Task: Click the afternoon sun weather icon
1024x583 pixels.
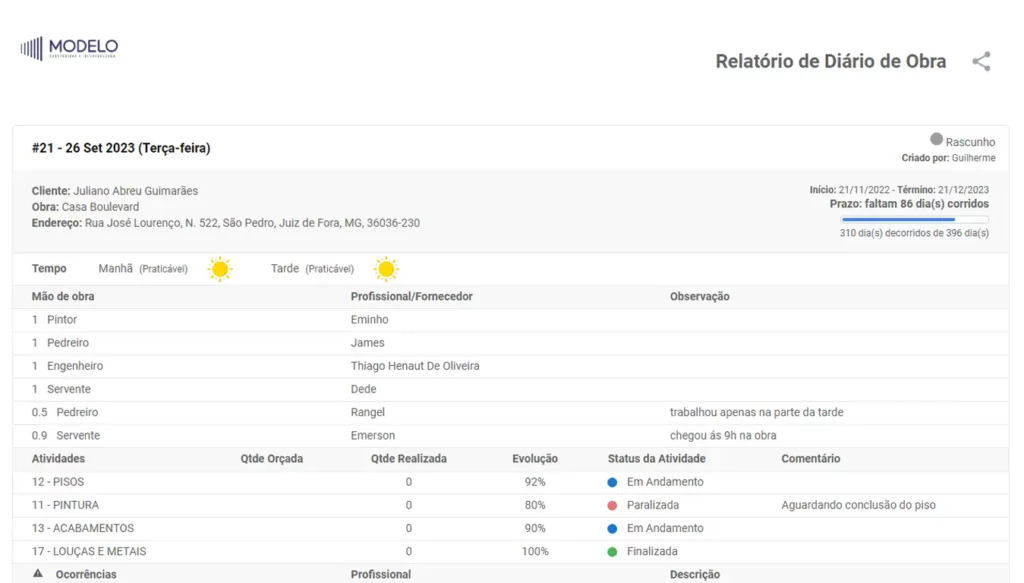Action: [x=385, y=269]
